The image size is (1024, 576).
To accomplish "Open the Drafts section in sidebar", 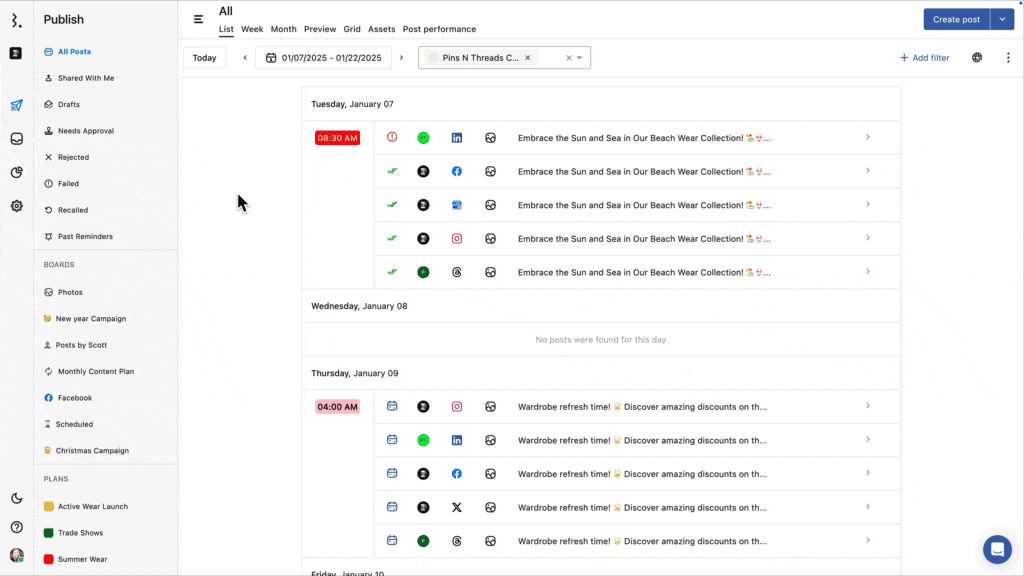I will point(67,104).
